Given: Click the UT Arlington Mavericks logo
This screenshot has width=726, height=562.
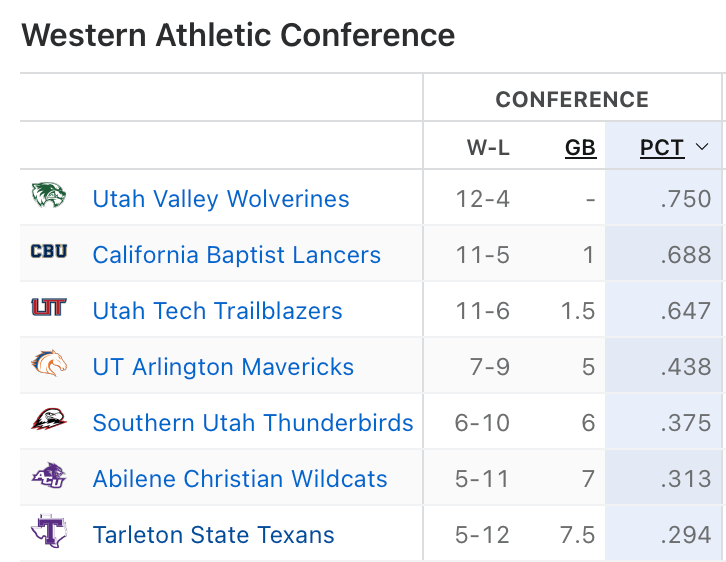Looking at the screenshot, I should 48,364.
